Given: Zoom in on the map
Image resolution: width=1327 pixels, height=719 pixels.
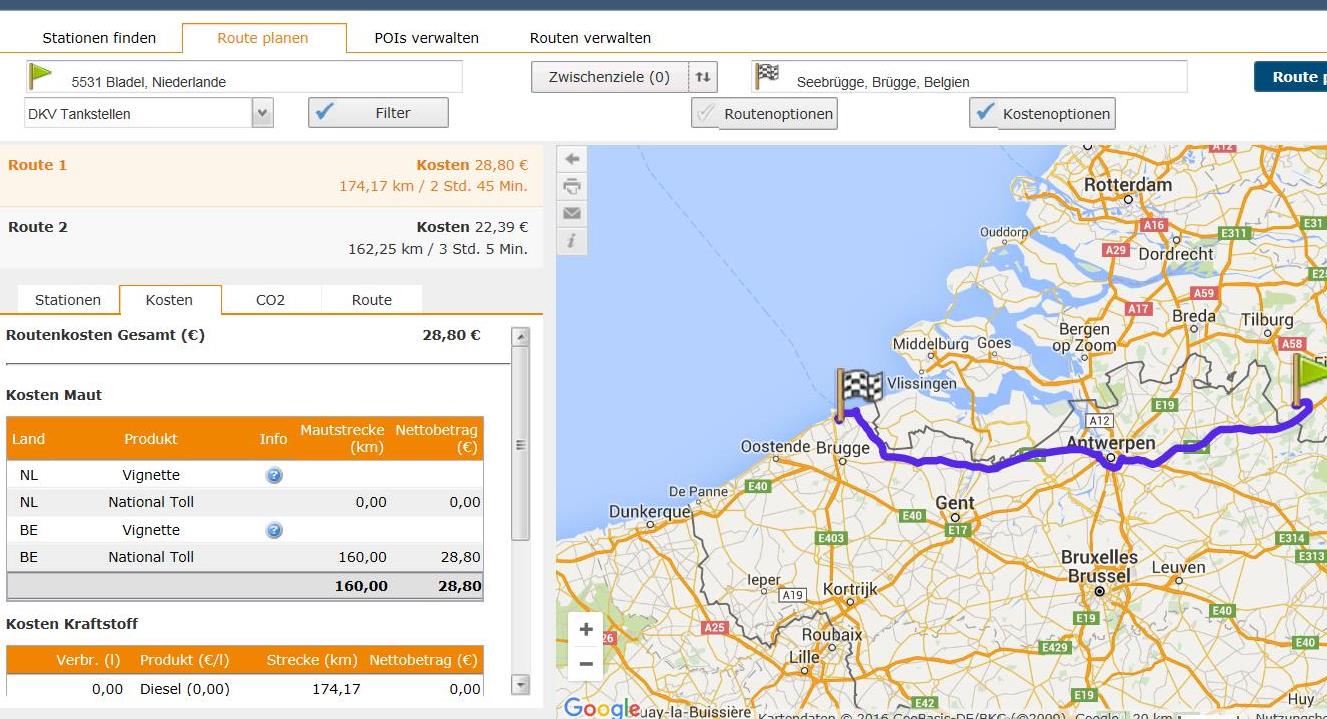Looking at the screenshot, I should tap(586, 630).
